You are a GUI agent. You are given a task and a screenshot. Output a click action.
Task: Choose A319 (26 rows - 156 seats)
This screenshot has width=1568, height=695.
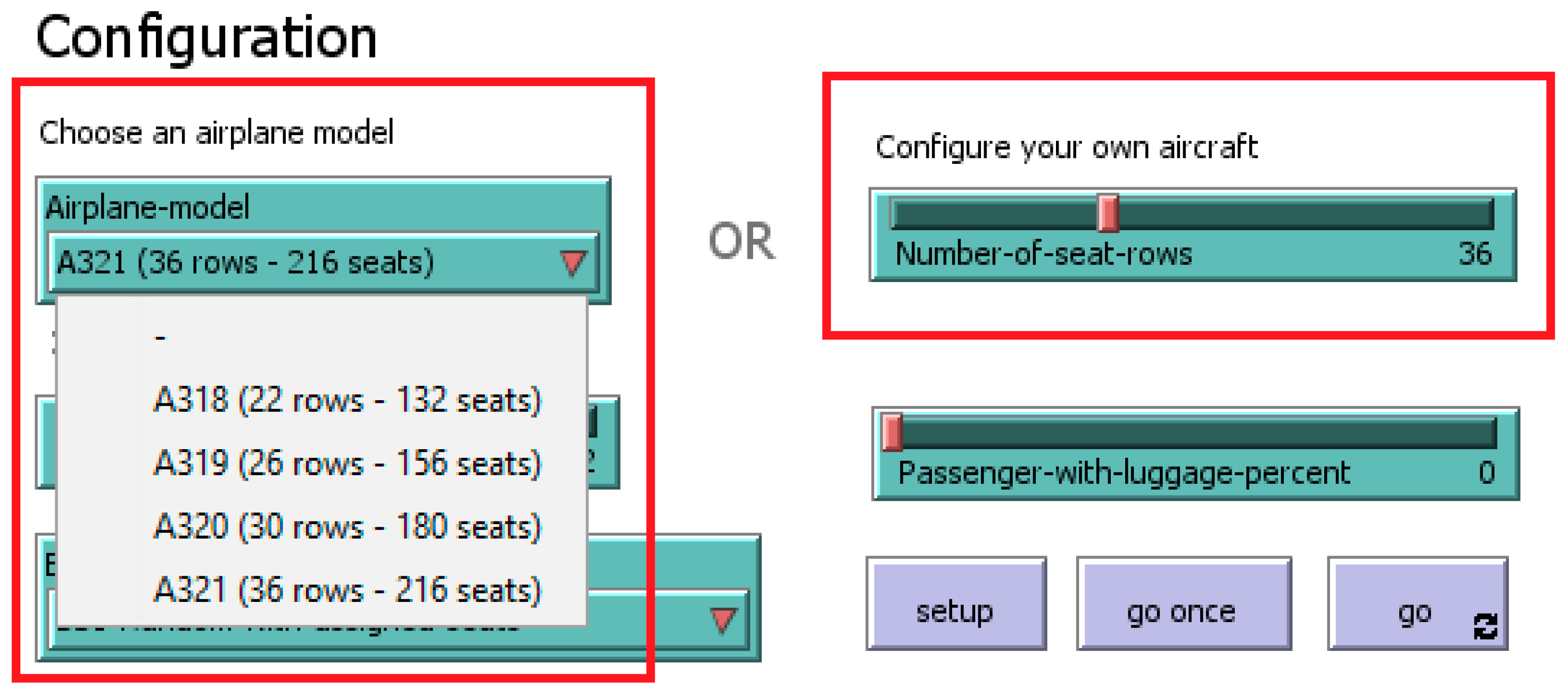pos(347,464)
